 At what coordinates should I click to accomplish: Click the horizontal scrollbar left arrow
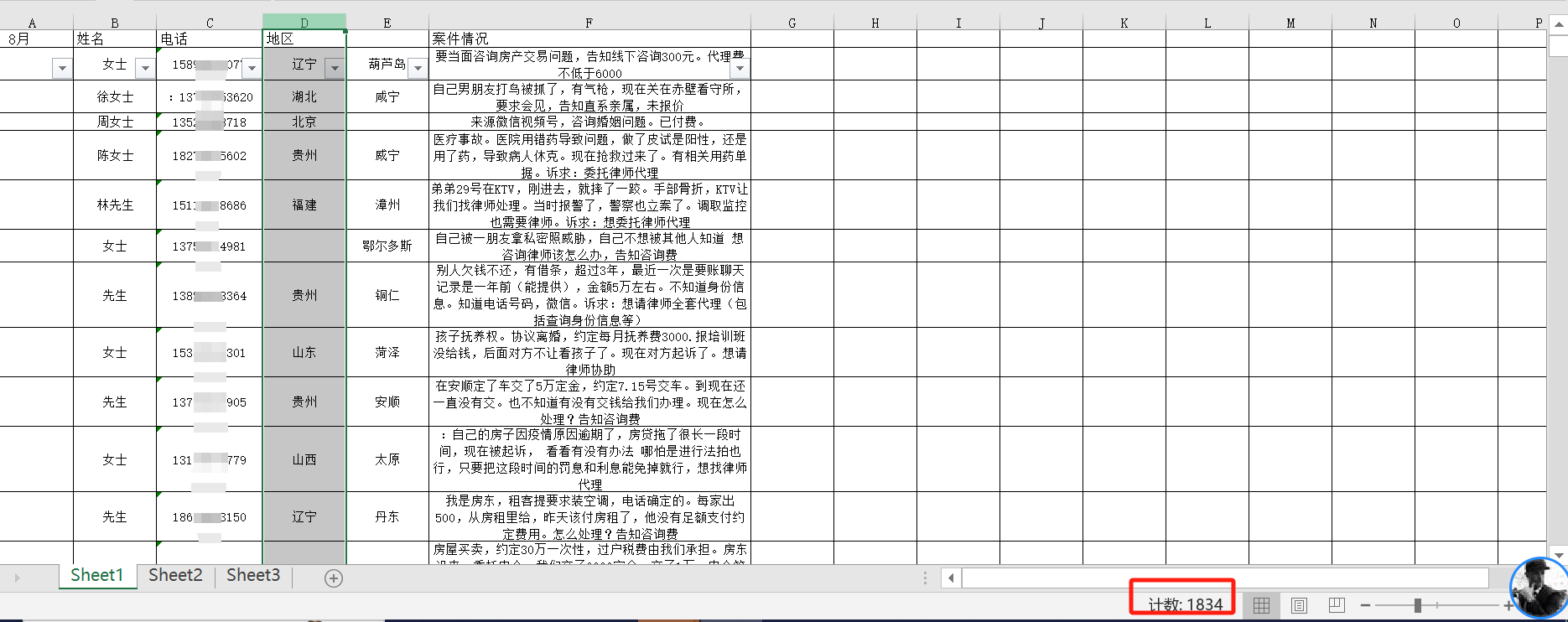pyautogui.click(x=951, y=578)
